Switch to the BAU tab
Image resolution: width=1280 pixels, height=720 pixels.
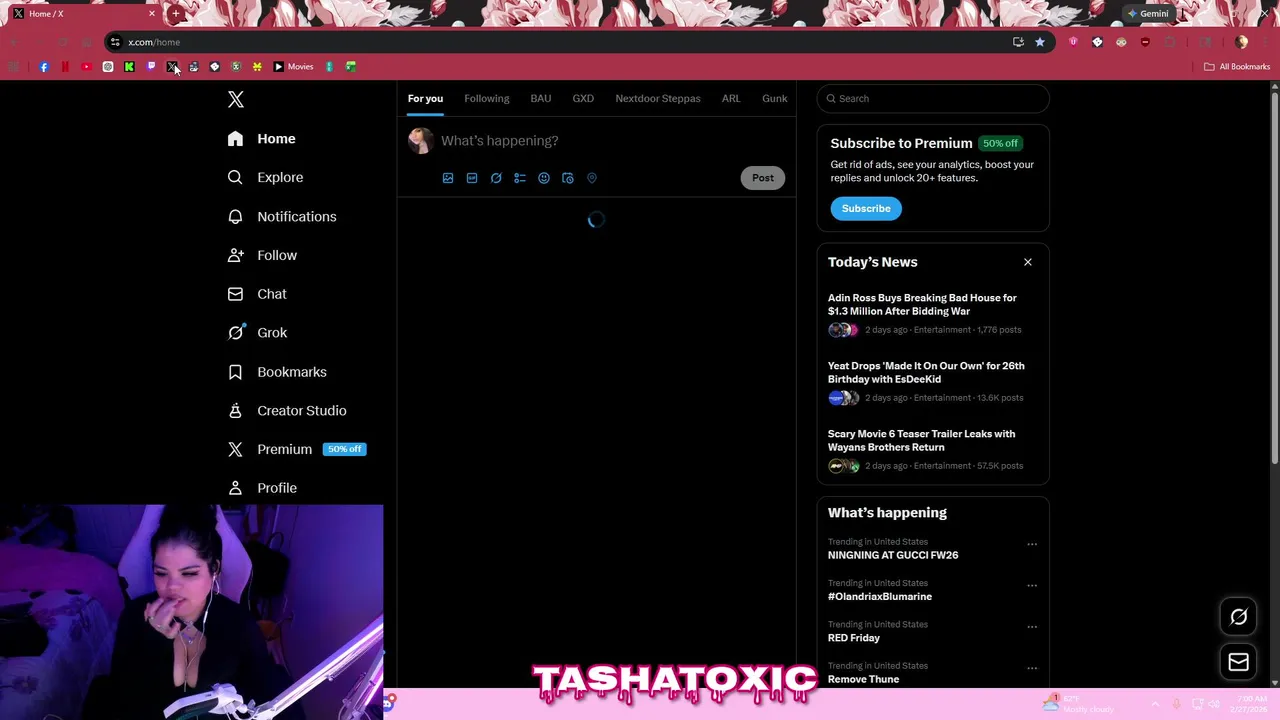pos(540,98)
